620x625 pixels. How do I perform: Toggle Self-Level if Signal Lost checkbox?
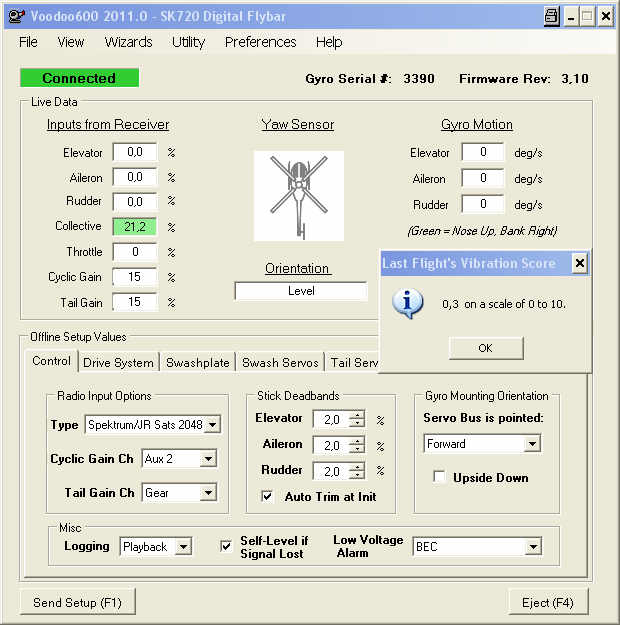[226, 546]
